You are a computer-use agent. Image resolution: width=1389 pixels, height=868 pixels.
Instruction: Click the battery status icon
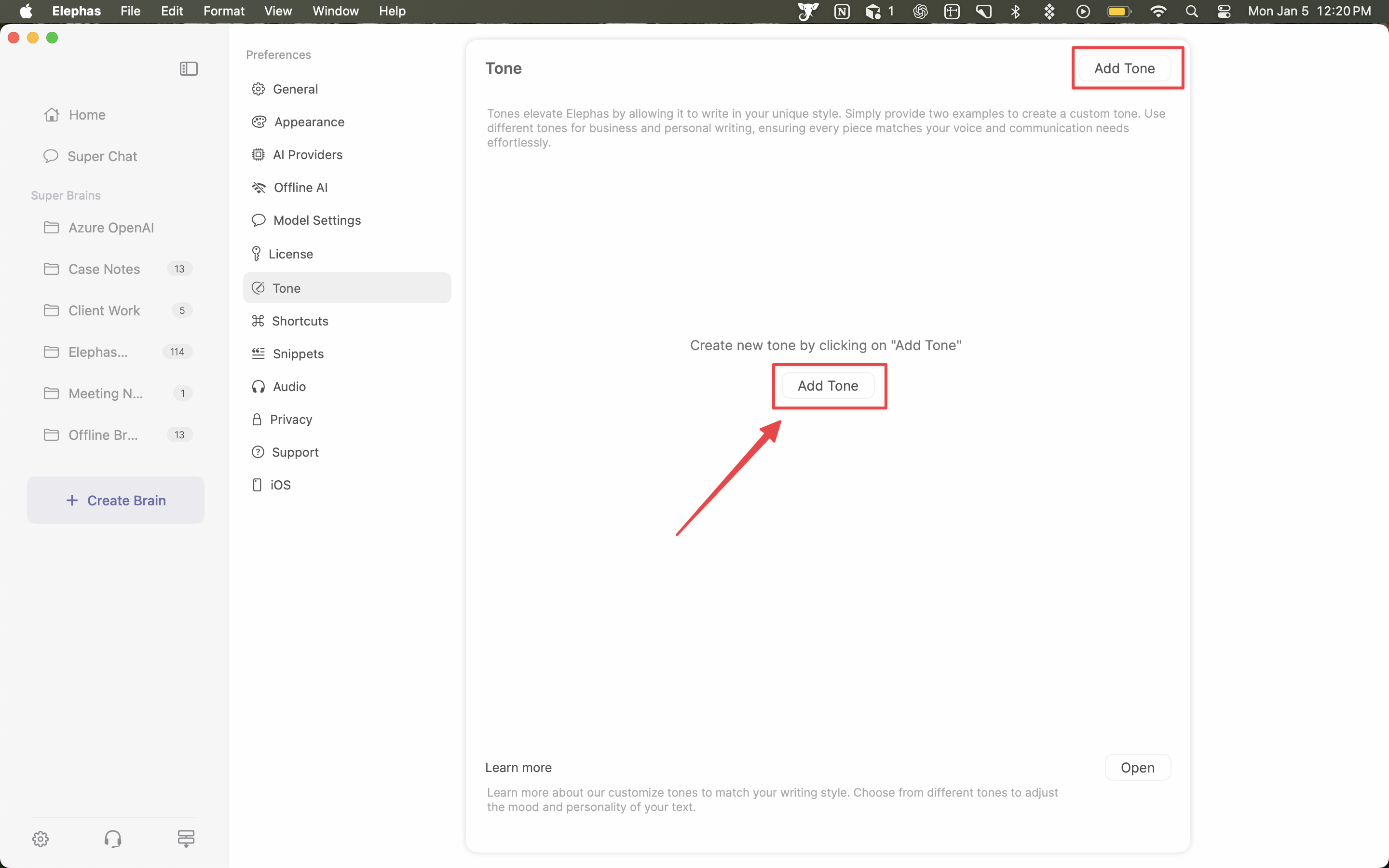[1118, 11]
